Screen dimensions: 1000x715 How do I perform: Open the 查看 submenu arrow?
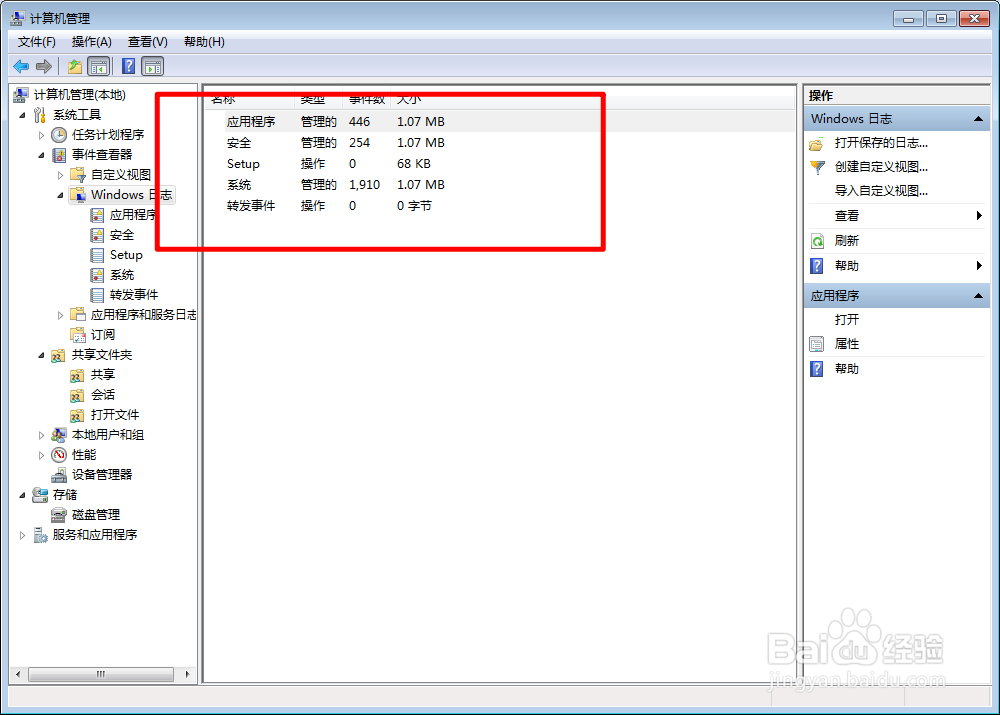tap(979, 216)
